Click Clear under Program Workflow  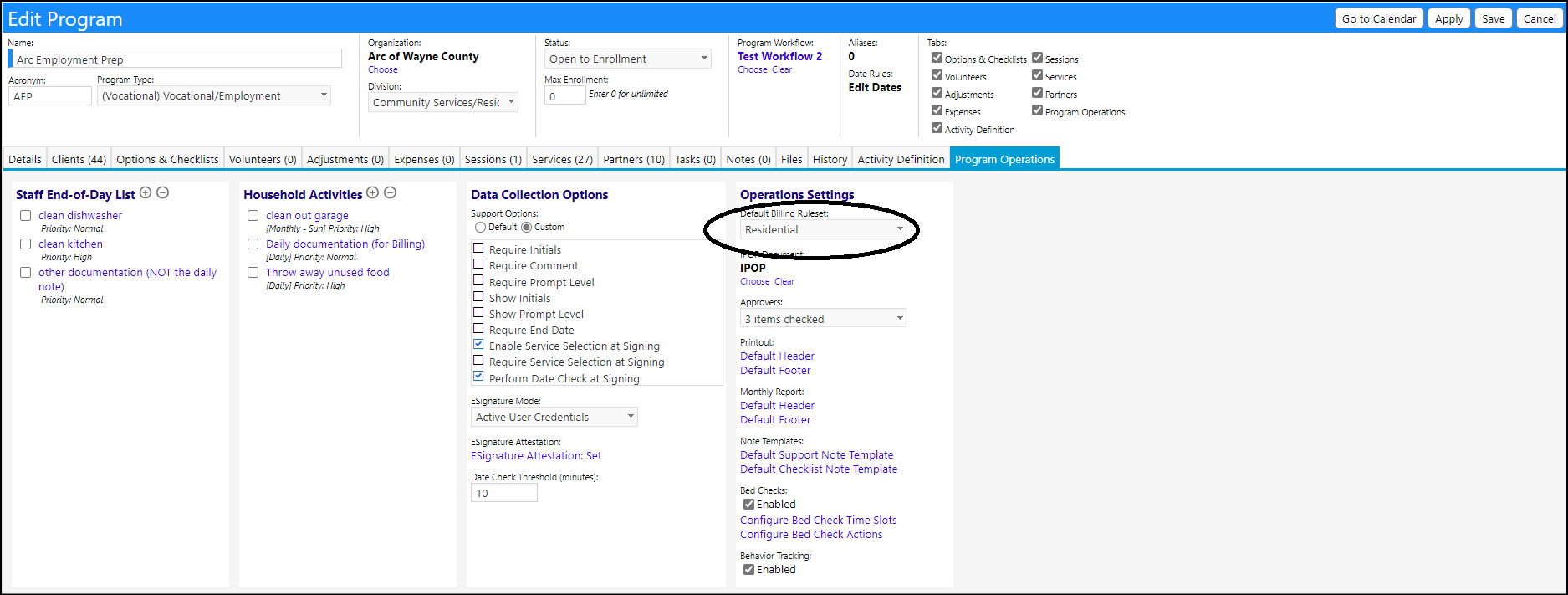pos(782,69)
